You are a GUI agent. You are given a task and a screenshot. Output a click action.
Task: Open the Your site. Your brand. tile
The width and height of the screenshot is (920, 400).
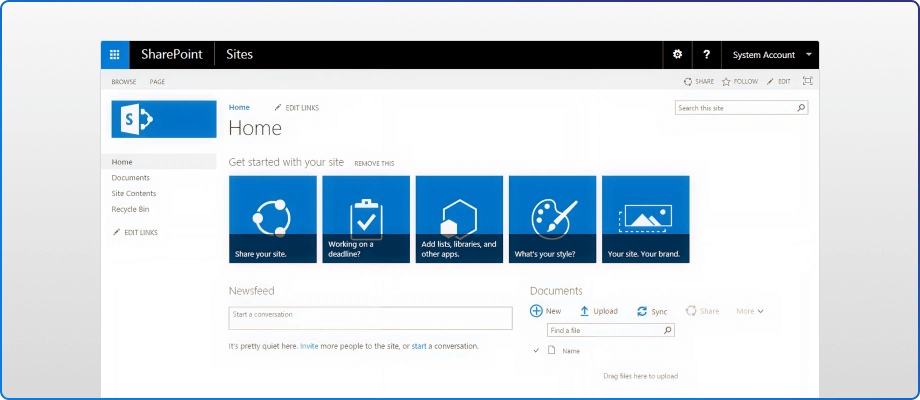pyautogui.click(x=646, y=219)
